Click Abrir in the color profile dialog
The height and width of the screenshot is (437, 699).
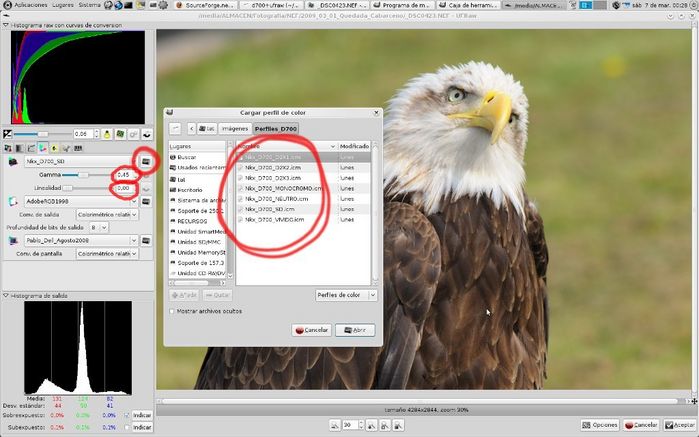tap(355, 330)
